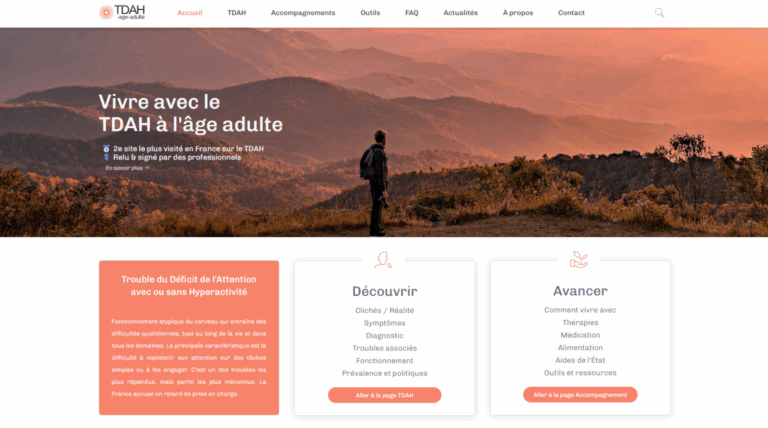Expand the En savoir plus chevron

tap(147, 168)
